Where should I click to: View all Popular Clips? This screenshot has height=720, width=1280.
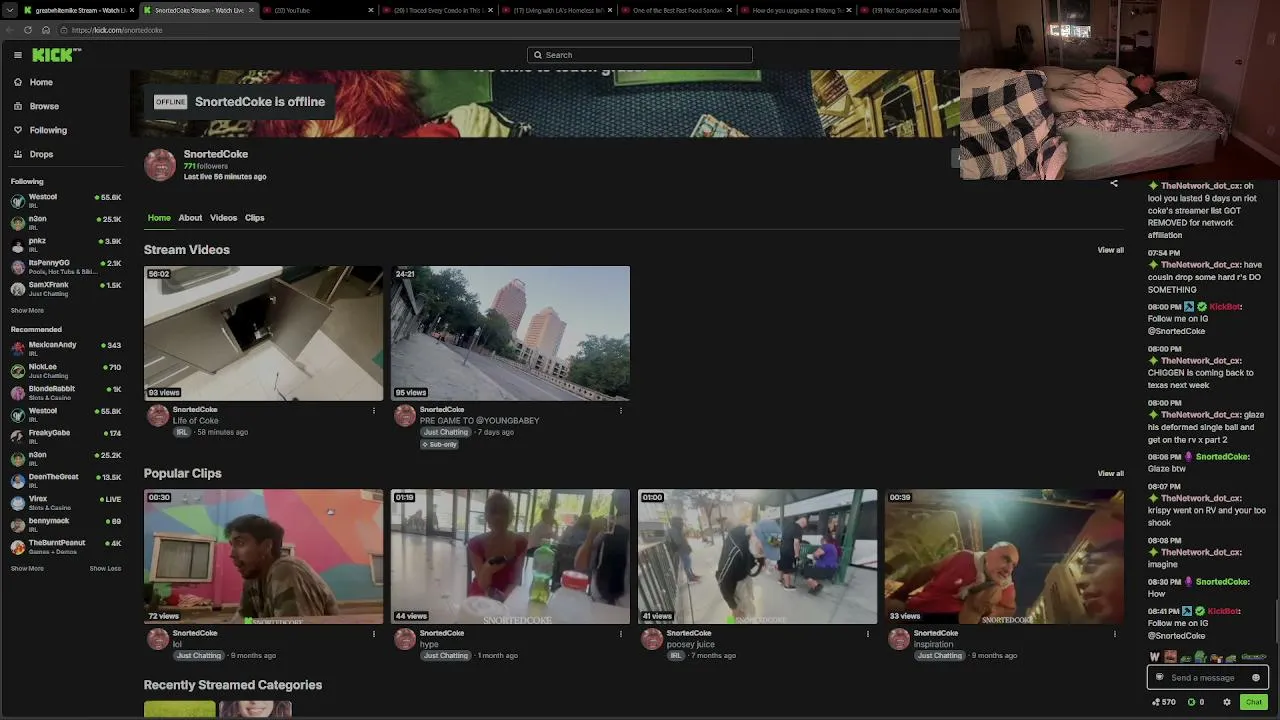point(1110,473)
